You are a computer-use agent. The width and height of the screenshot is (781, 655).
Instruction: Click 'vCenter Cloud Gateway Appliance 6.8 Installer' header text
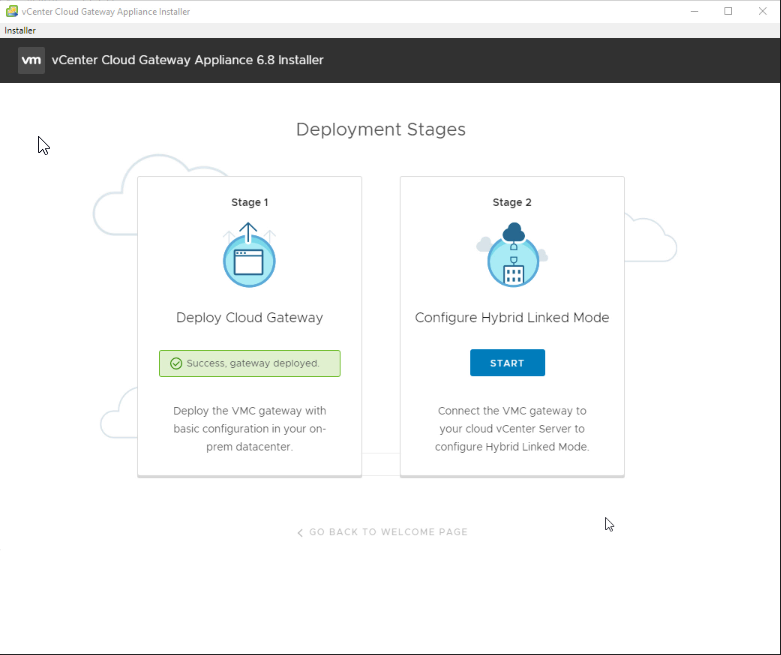(188, 60)
